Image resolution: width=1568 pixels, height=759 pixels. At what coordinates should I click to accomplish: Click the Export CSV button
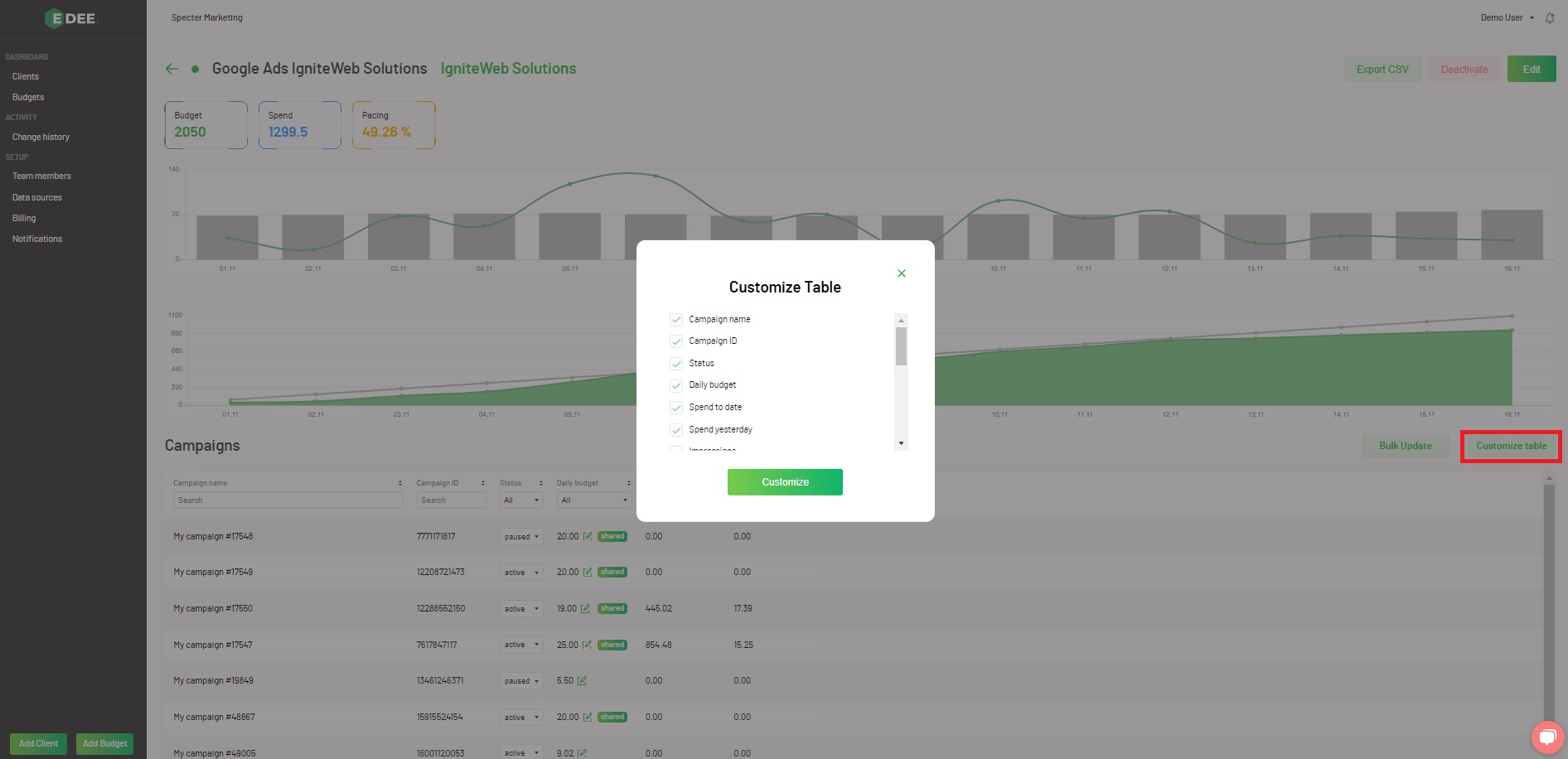pos(1382,70)
